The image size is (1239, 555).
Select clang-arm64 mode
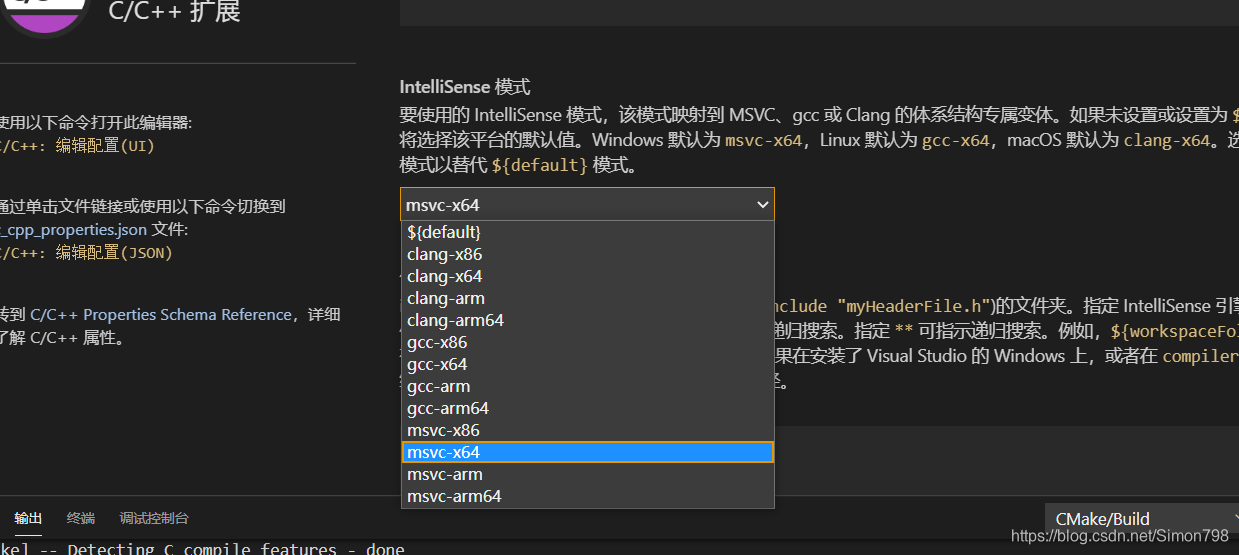pyautogui.click(x=588, y=320)
